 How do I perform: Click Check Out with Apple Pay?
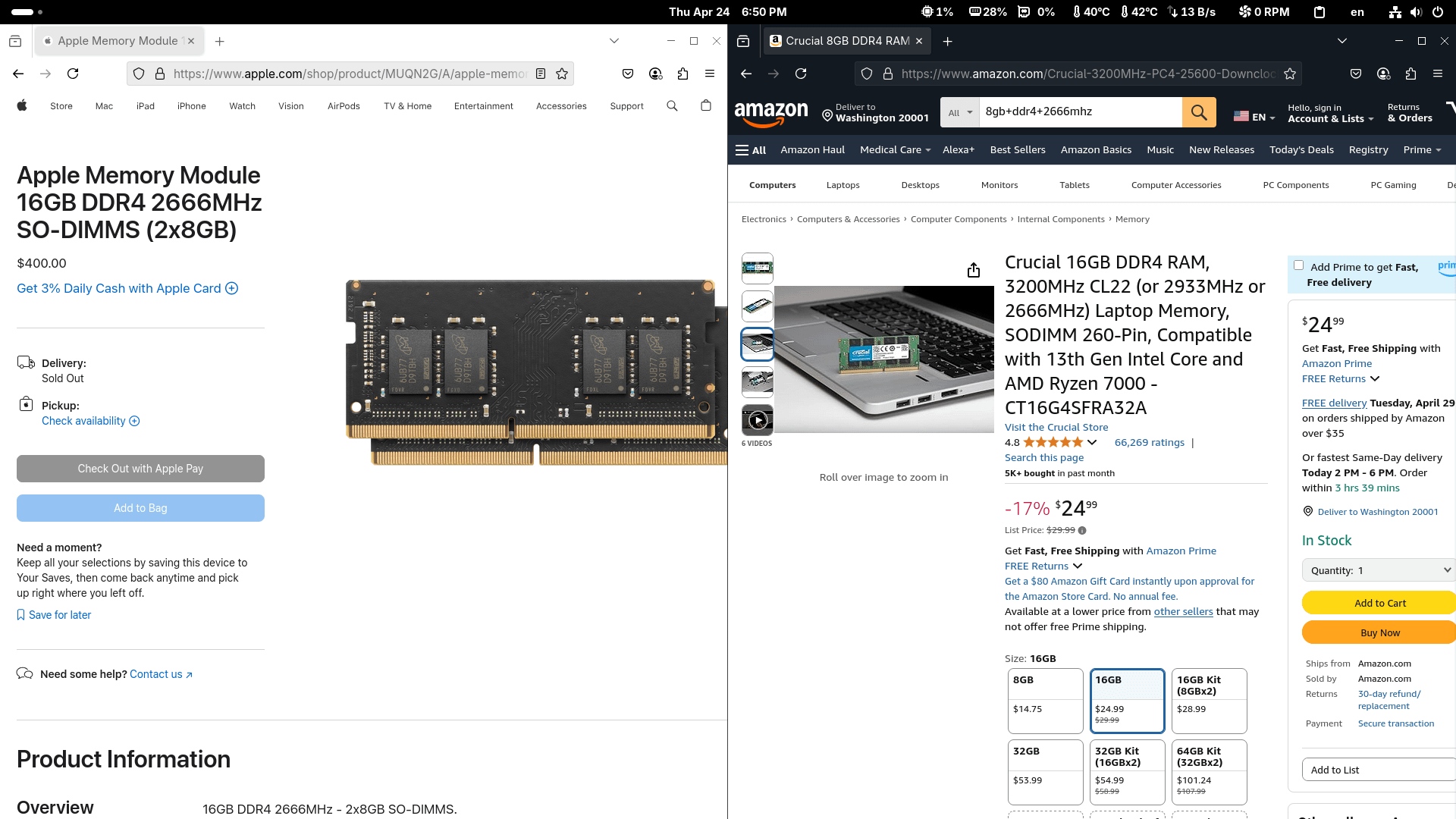click(x=140, y=469)
